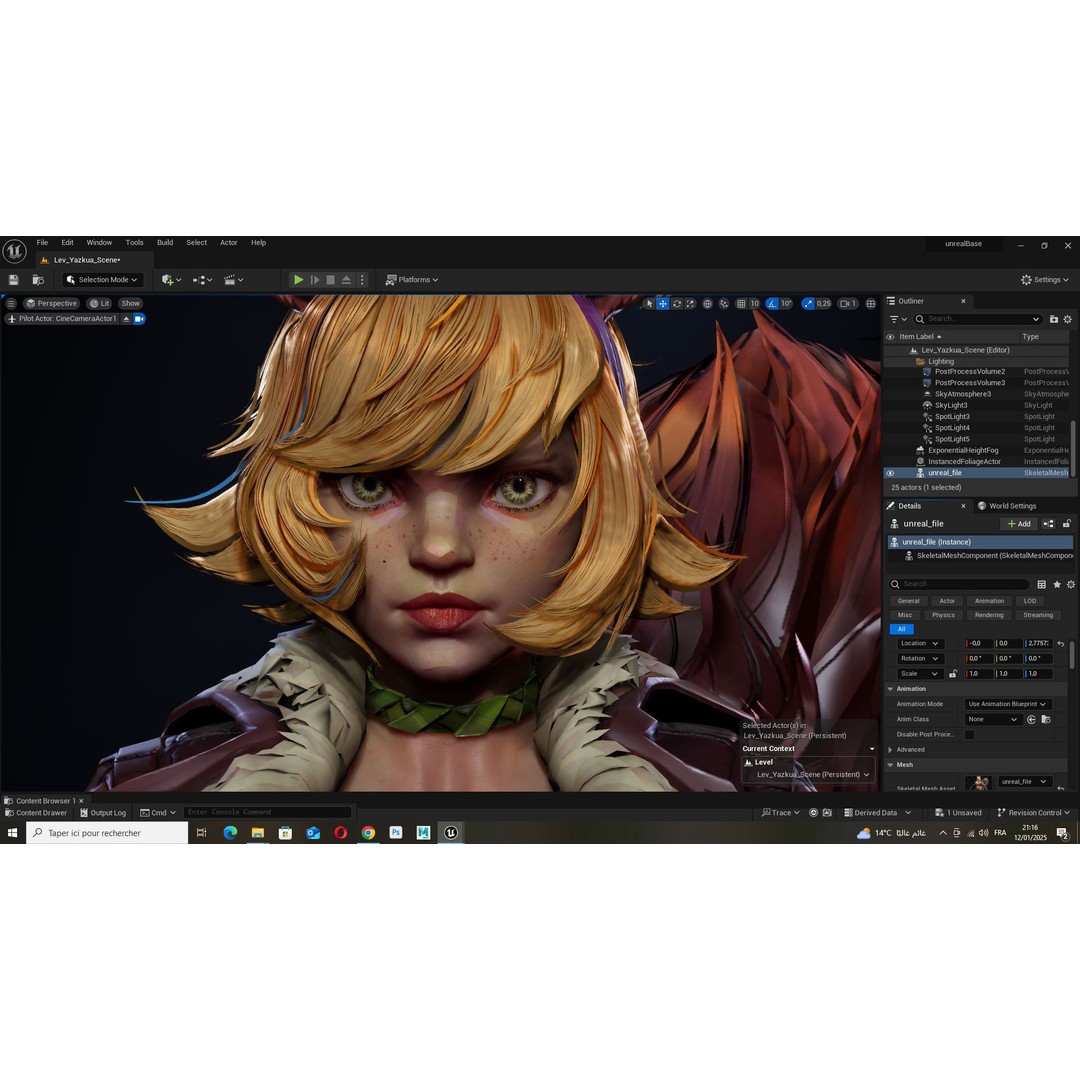Open play mode options with three dots
The width and height of the screenshot is (1080, 1080).
pyautogui.click(x=362, y=280)
